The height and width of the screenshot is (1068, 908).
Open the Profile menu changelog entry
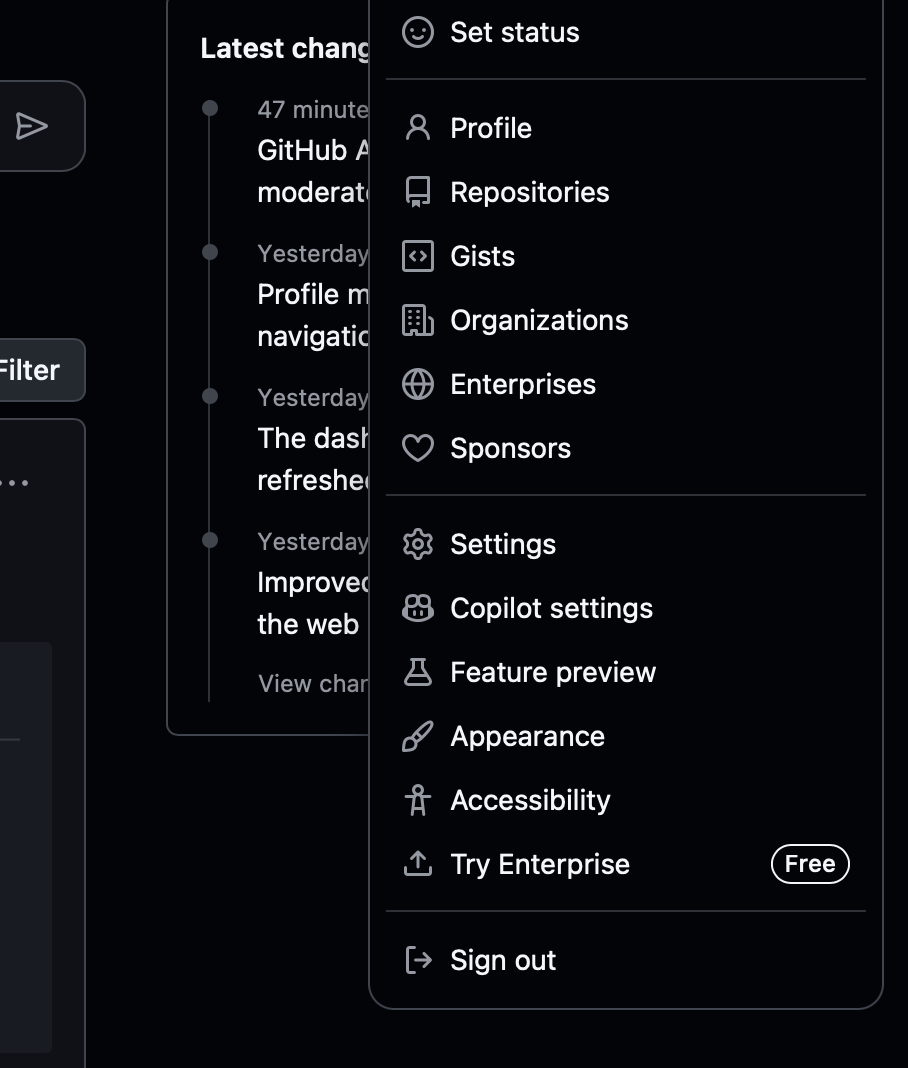[x=313, y=315]
